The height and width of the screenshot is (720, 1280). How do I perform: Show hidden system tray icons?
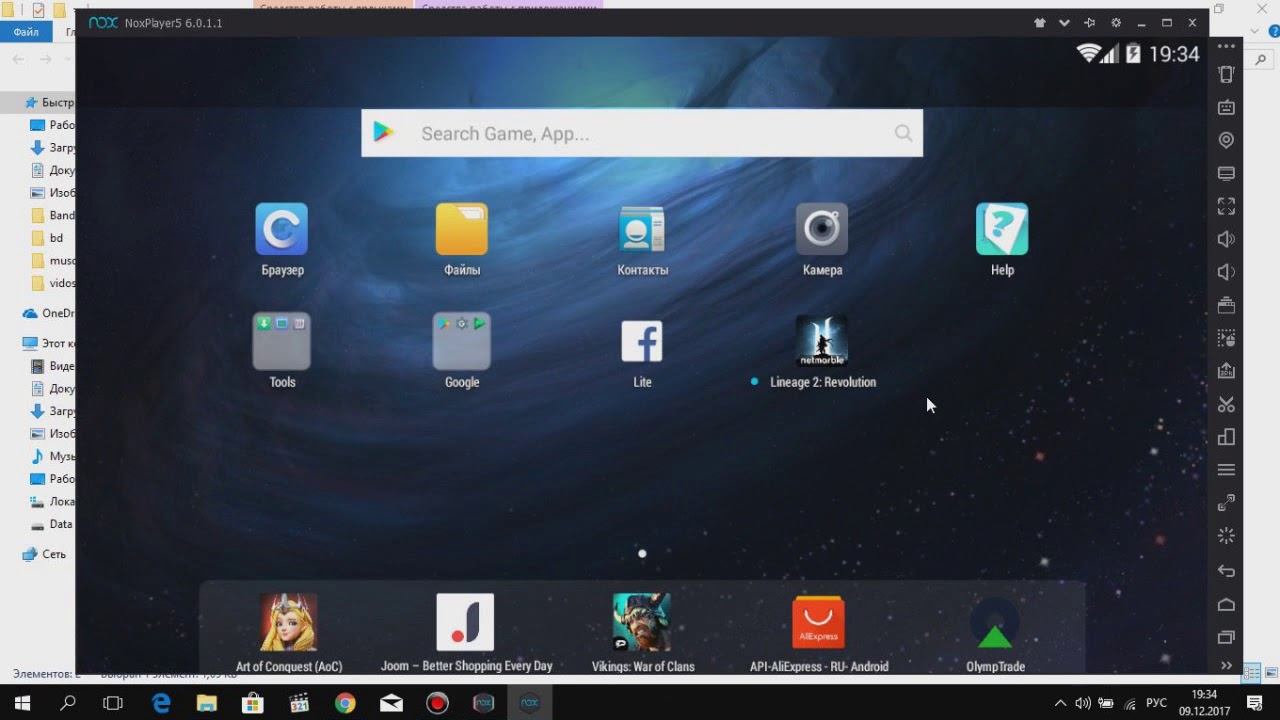(1062, 703)
